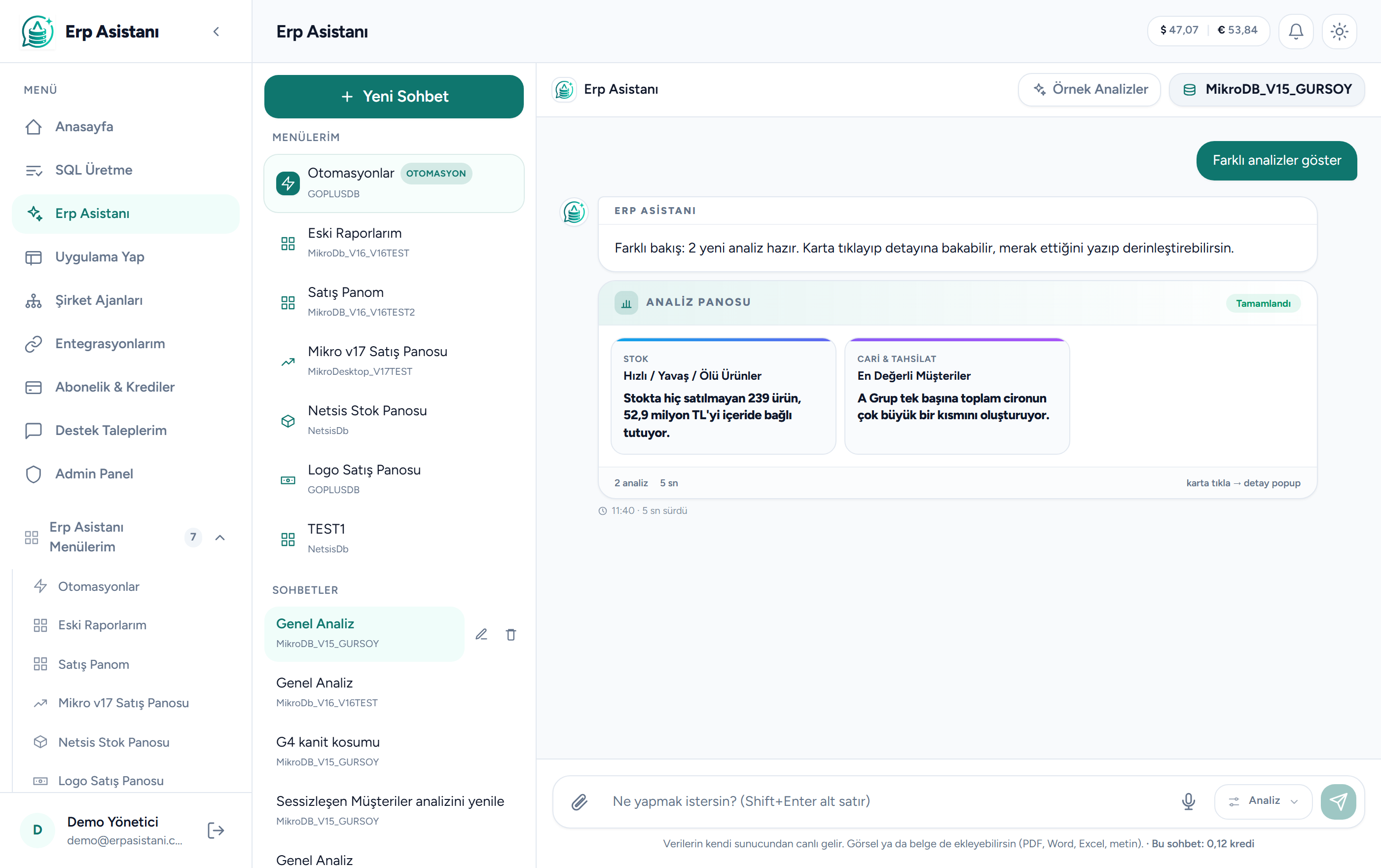This screenshot has width=1381, height=868.
Task: Open Netsis Stok Panosu box icon
Action: [288, 421]
